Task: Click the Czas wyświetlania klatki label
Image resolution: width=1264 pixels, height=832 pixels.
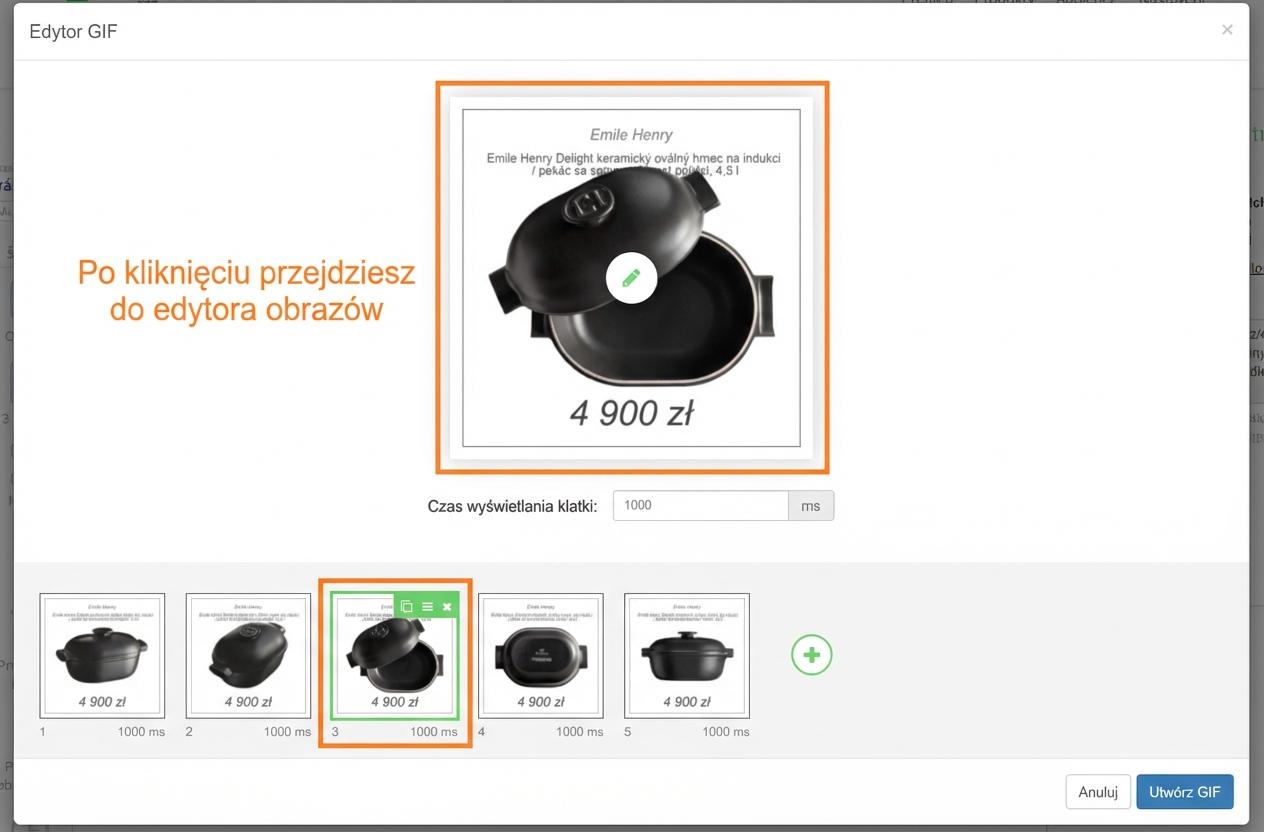Action: [512, 506]
